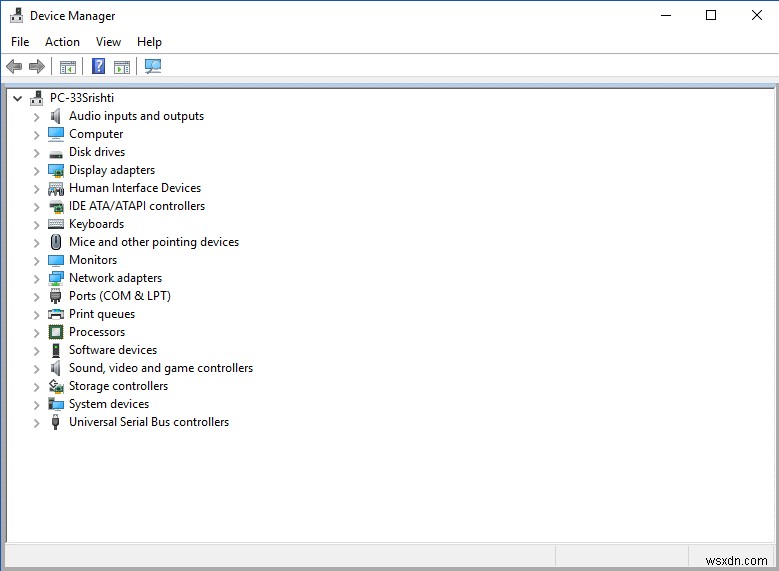Image resolution: width=779 pixels, height=571 pixels.
Task: Expand the Keyboards category
Action: [36, 225]
